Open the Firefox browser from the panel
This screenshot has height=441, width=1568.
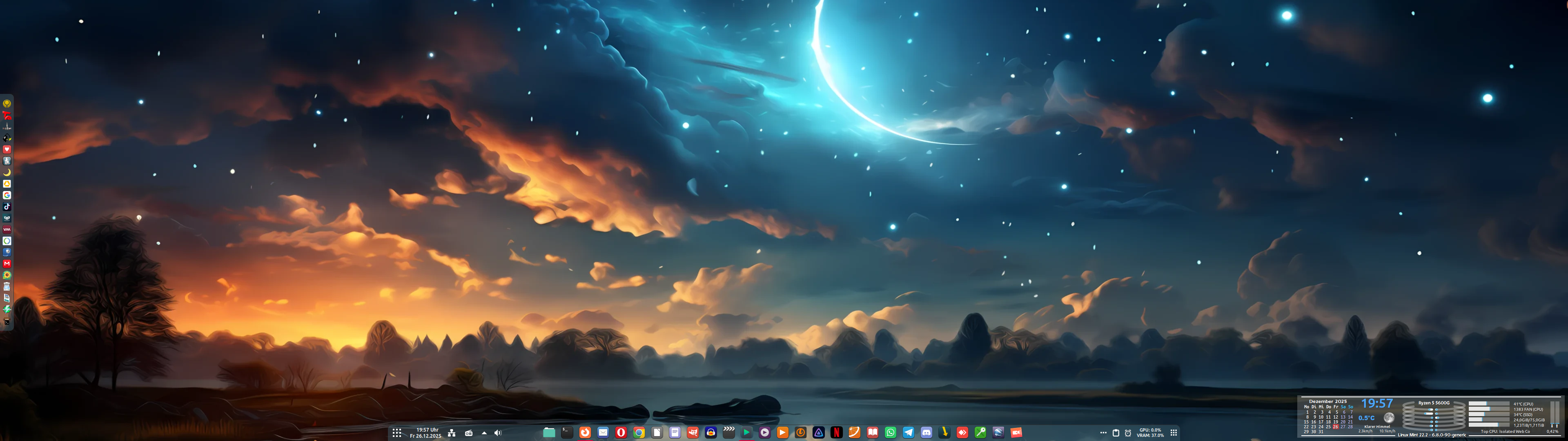click(585, 432)
